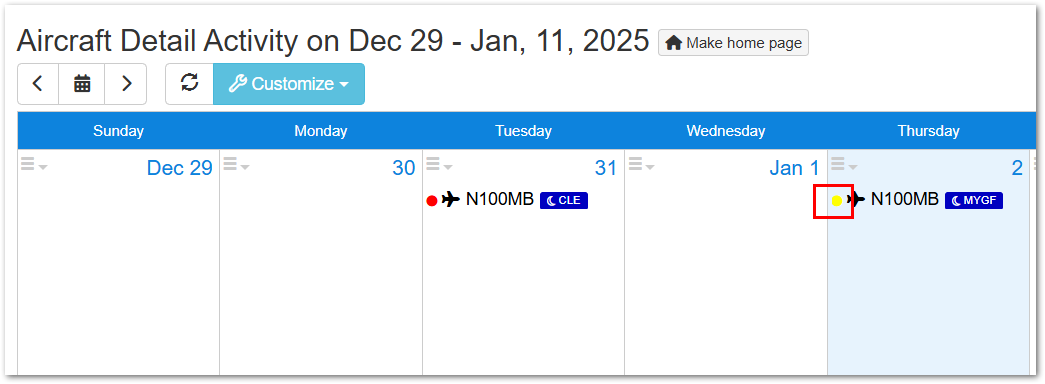Screen dimensions: 1045x384
Task: Advance to next date range arrow
Action: (x=126, y=84)
